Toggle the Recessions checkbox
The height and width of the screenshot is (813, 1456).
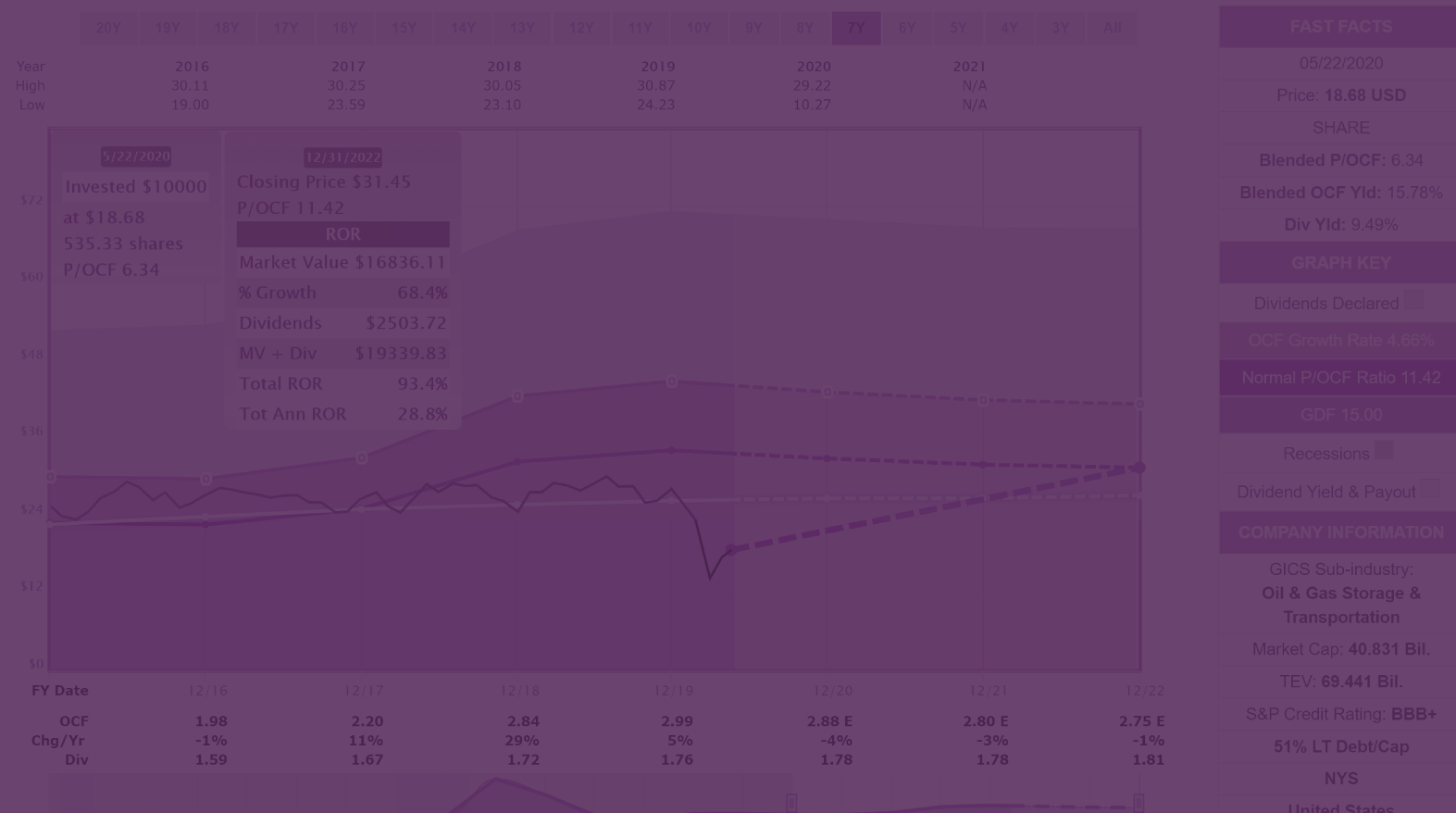(x=1384, y=450)
